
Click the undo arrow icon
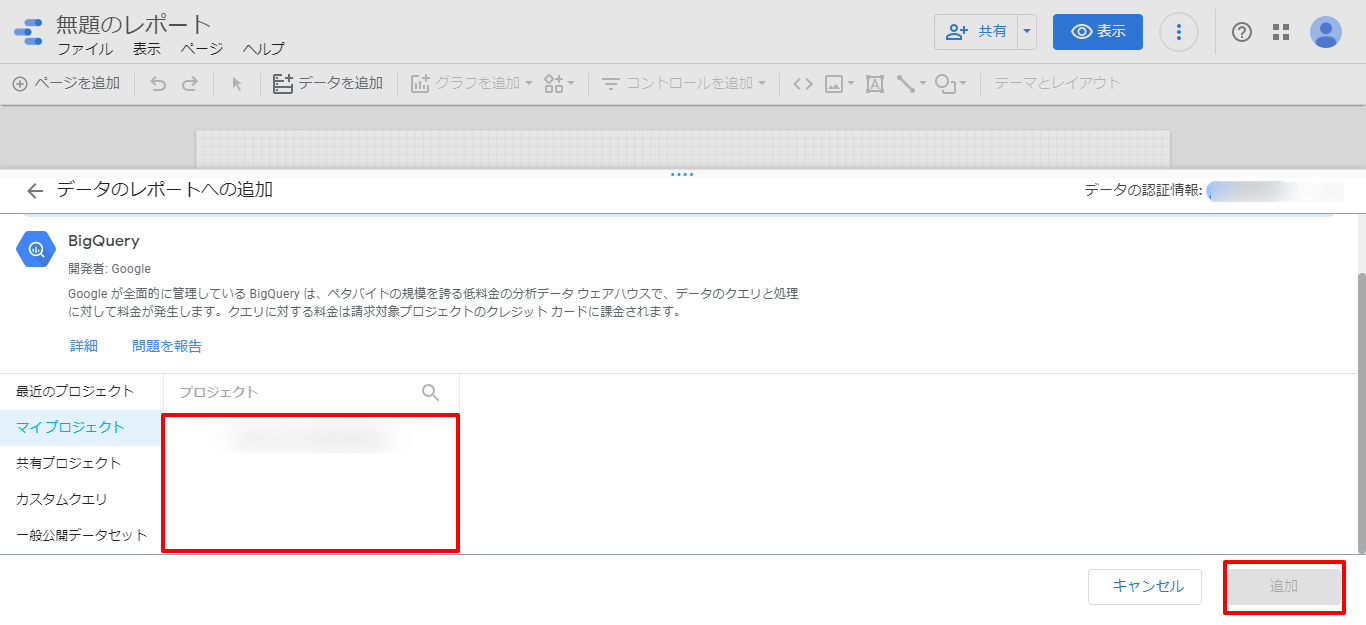pos(158,84)
